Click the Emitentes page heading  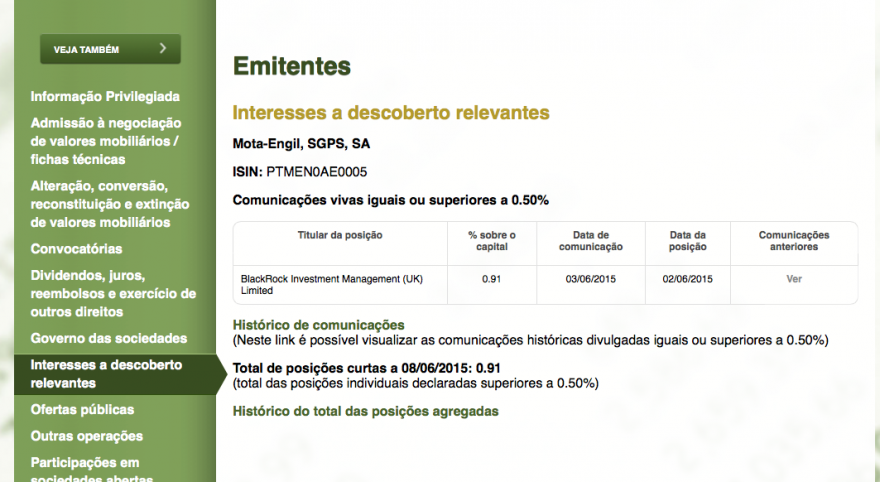[292, 66]
